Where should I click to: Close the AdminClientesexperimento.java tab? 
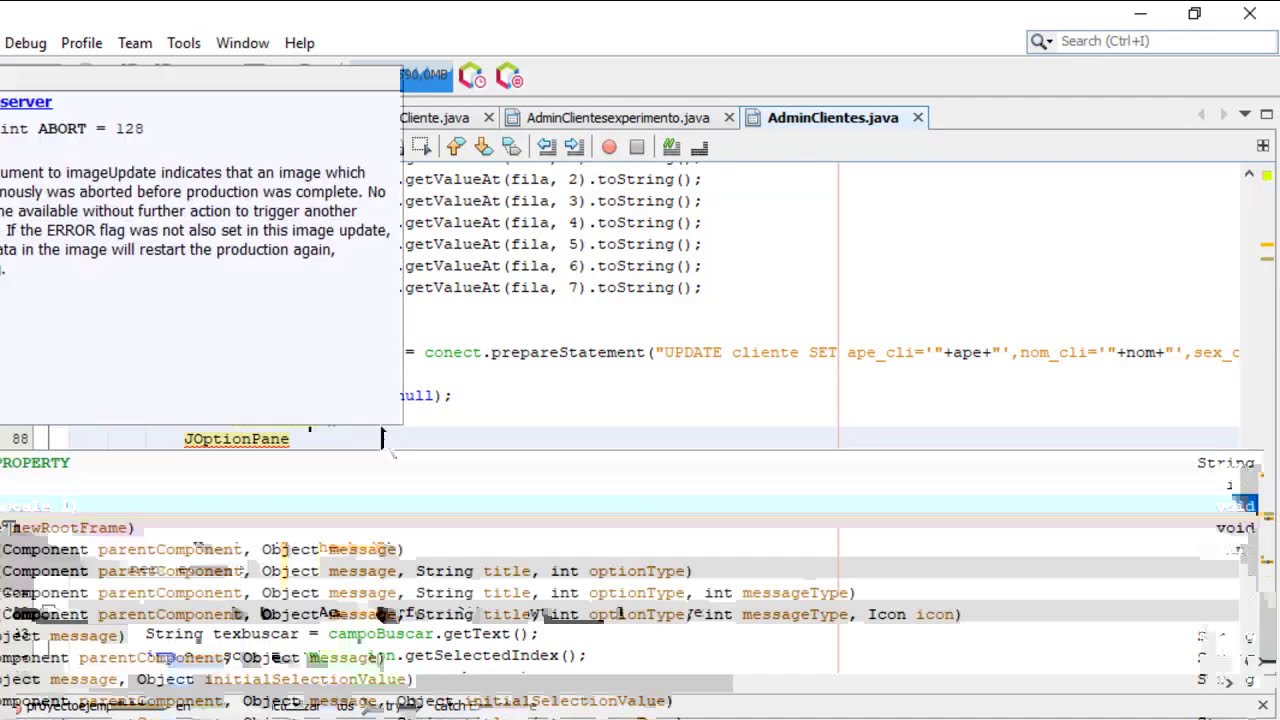[729, 118]
